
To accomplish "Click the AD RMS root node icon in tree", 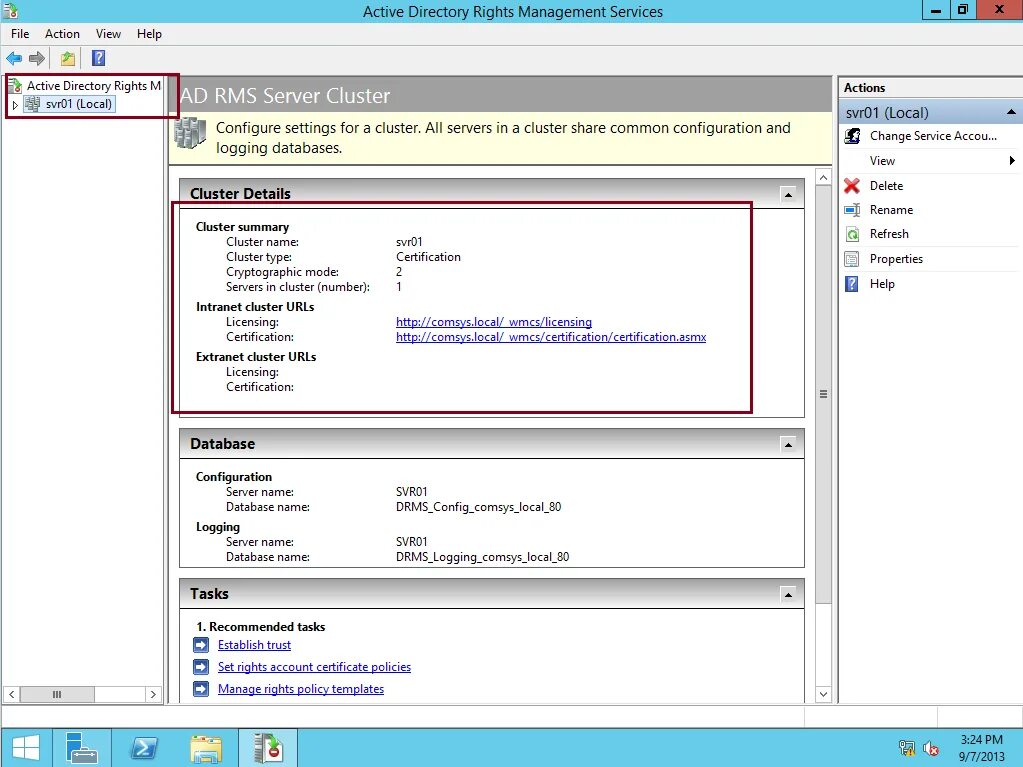I will 15,85.
